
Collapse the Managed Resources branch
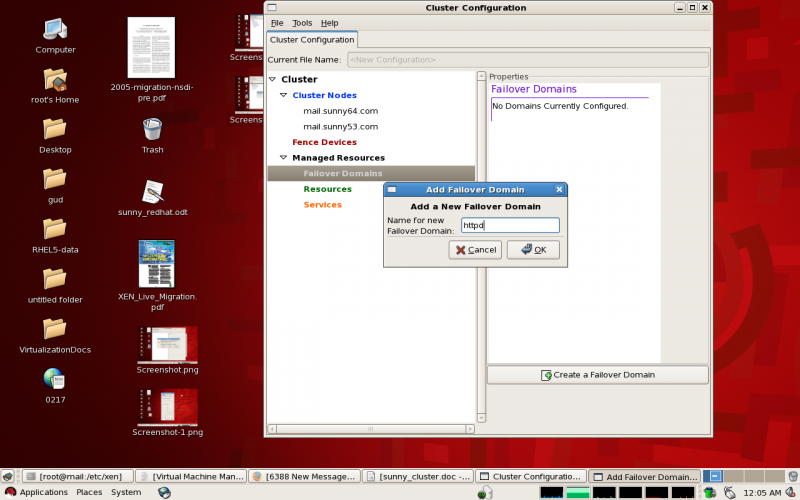click(x=283, y=158)
